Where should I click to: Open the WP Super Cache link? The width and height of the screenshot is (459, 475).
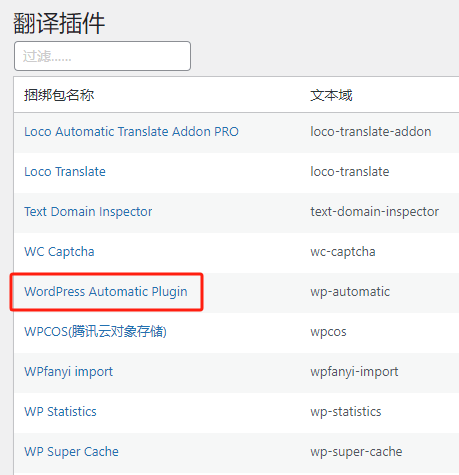[71, 452]
